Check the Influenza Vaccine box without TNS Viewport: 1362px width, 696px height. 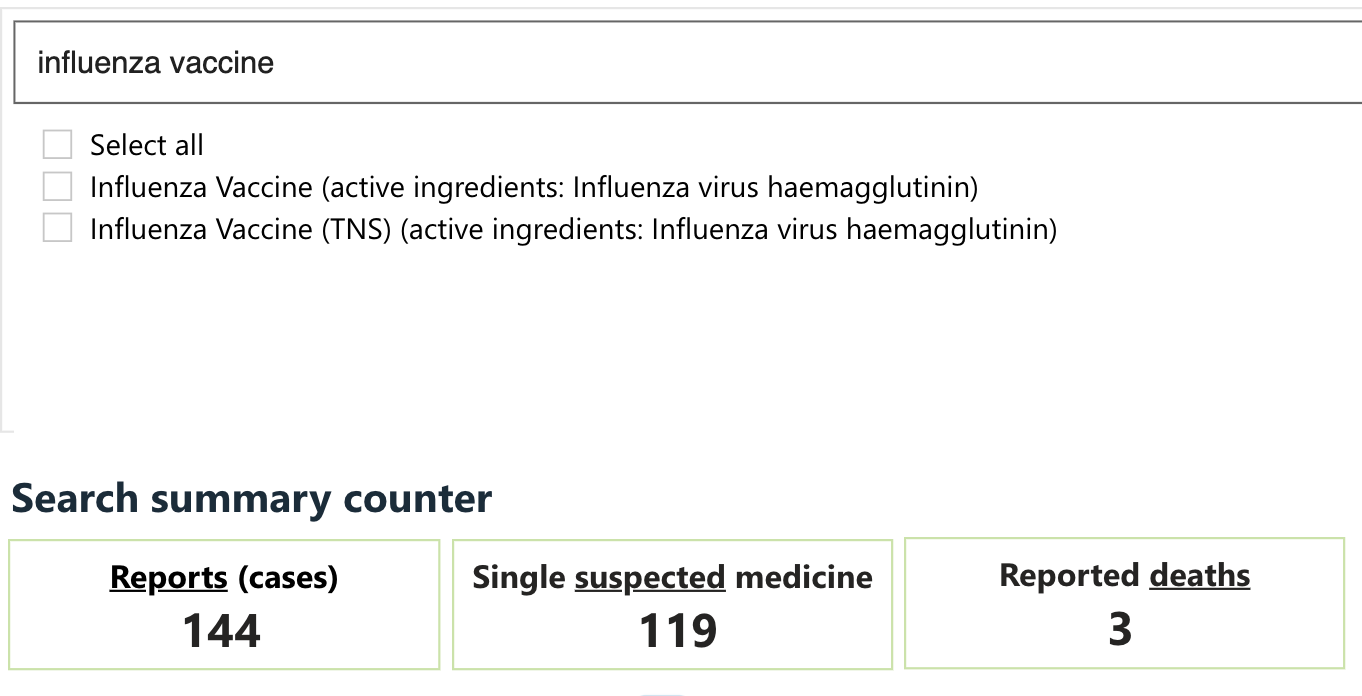(58, 187)
